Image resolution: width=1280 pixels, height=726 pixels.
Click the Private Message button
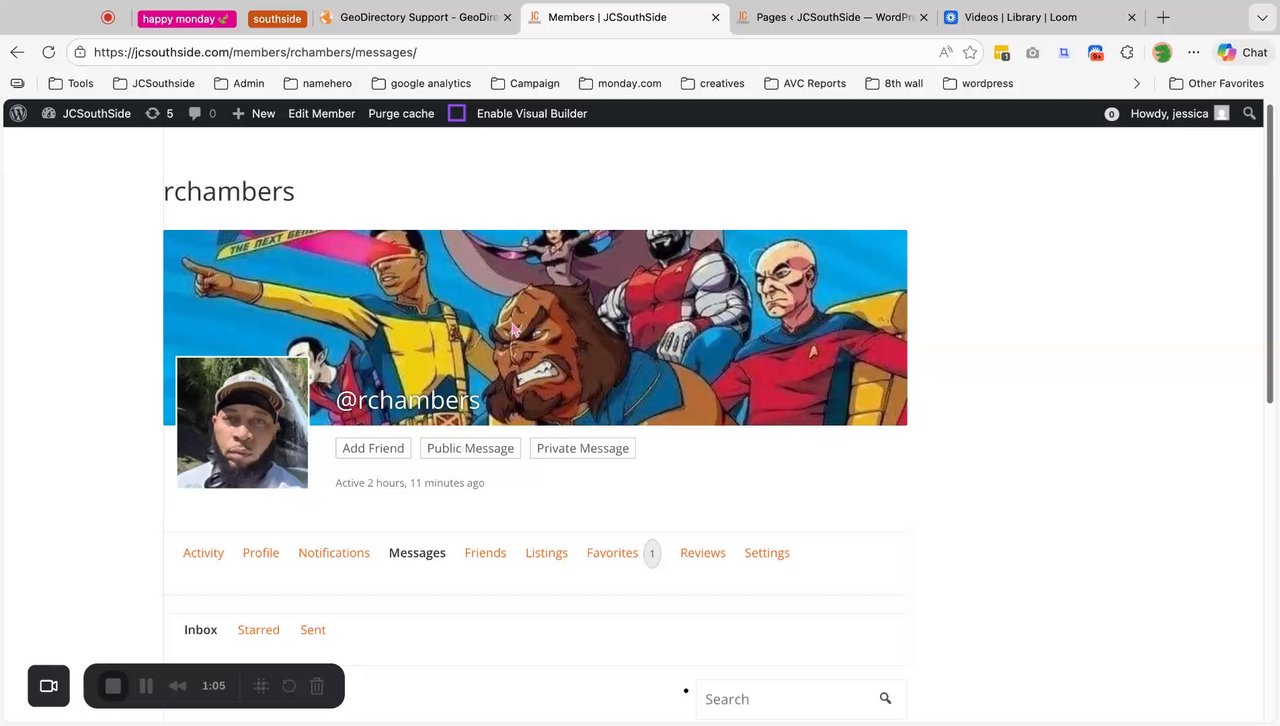tap(583, 448)
